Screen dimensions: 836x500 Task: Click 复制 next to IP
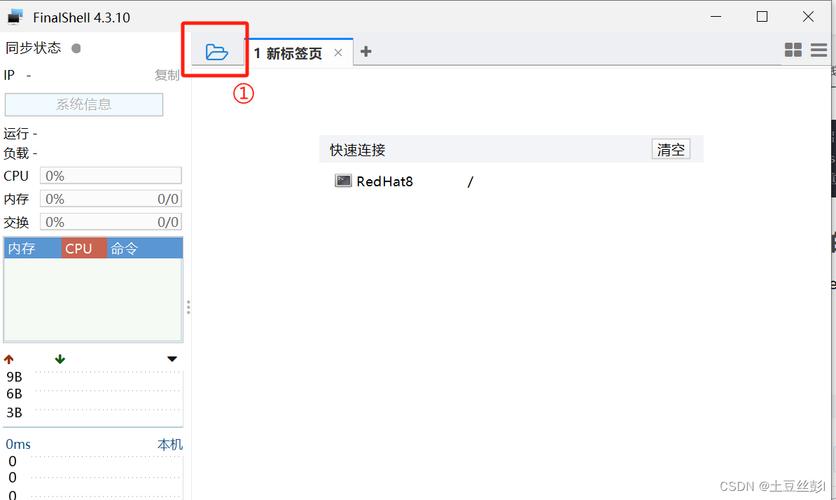click(166, 75)
